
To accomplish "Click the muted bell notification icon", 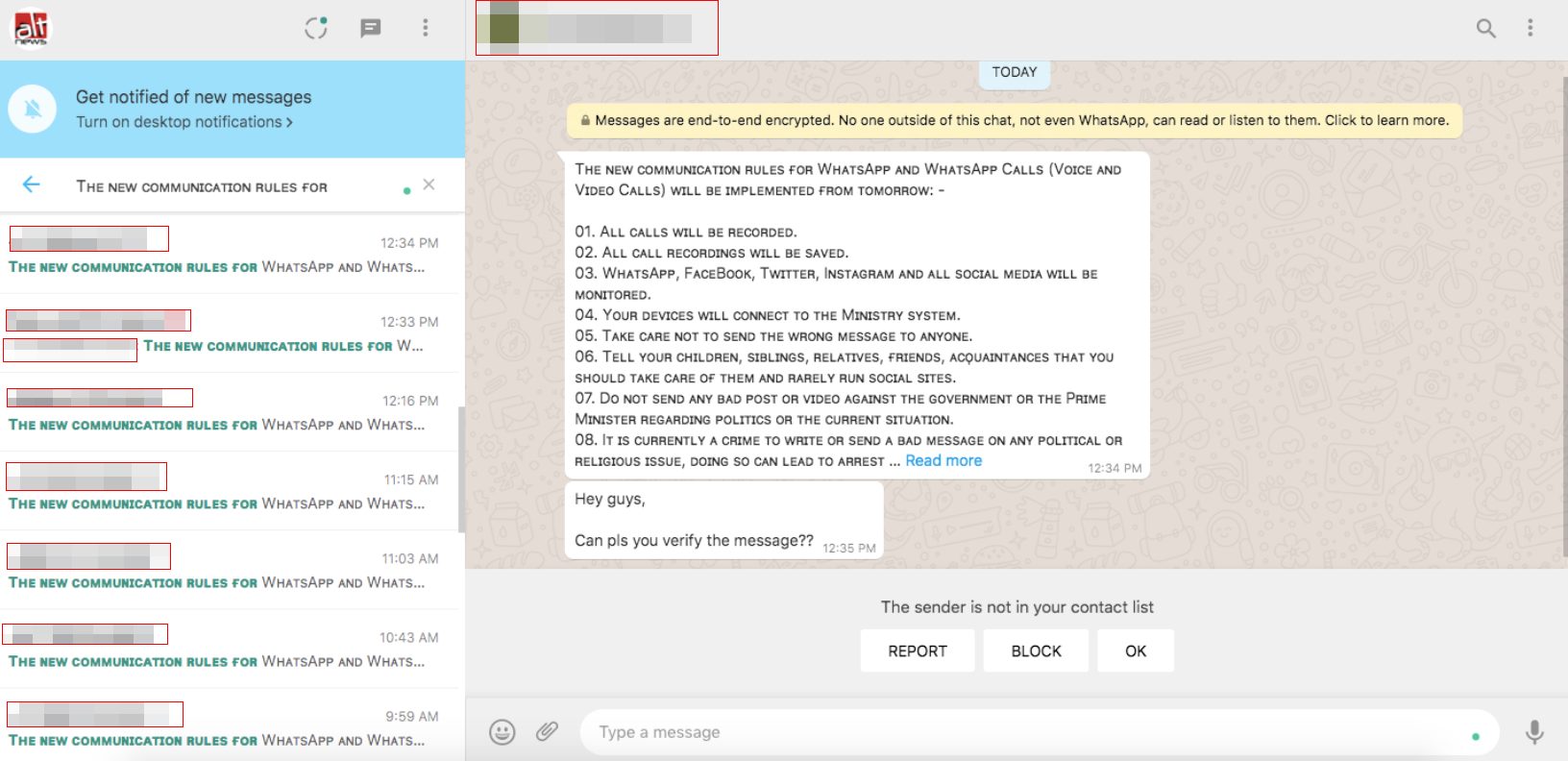I will (x=33, y=109).
